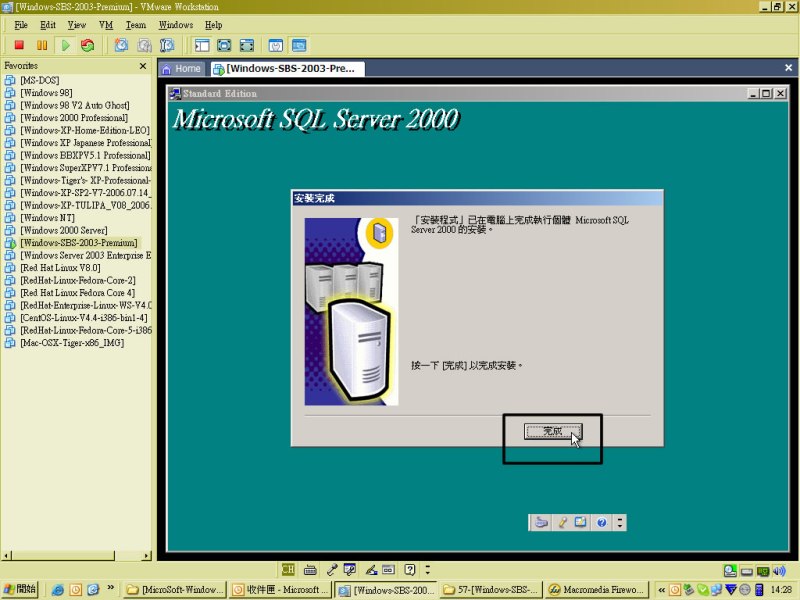Click the Reset VM toolbar icon

[x=88, y=45]
